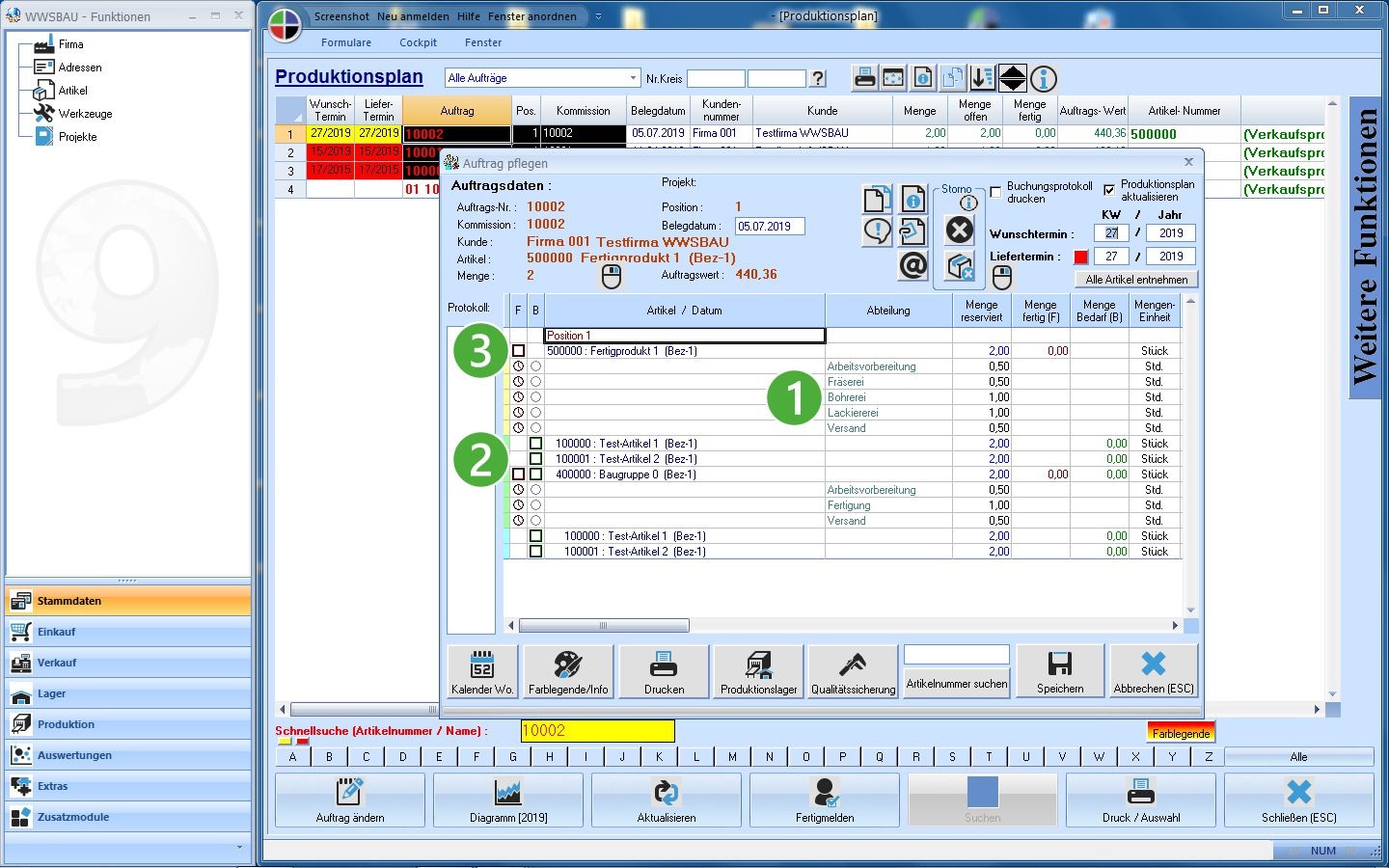The height and width of the screenshot is (868, 1389).
Task: Click the mouse icon below Liefertermin
Action: (x=1002, y=278)
